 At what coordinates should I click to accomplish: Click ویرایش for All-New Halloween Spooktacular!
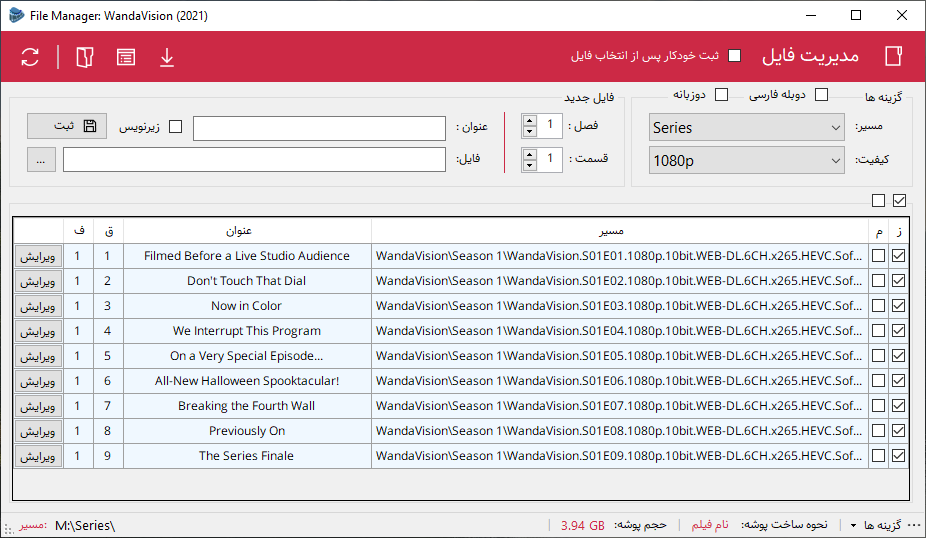[x=38, y=382]
